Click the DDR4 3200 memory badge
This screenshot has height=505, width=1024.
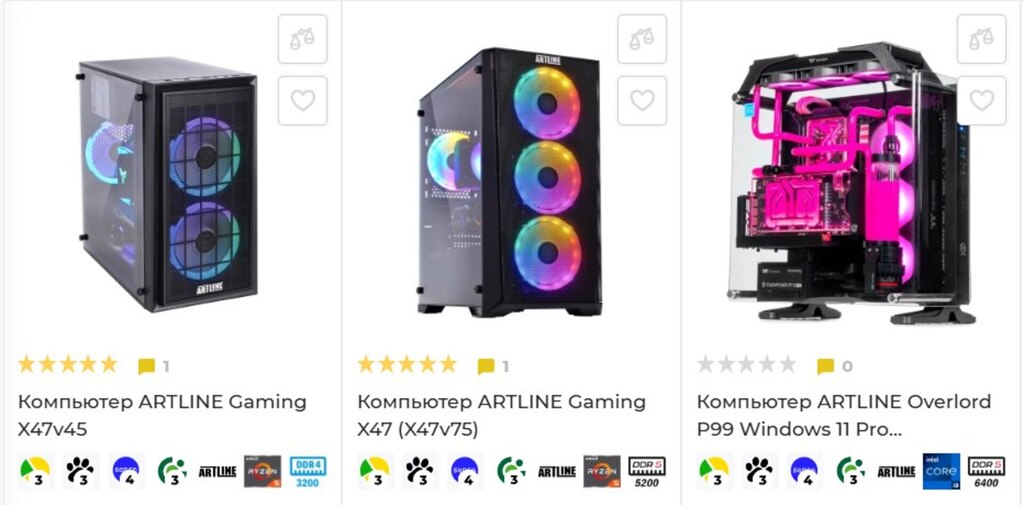tap(308, 472)
